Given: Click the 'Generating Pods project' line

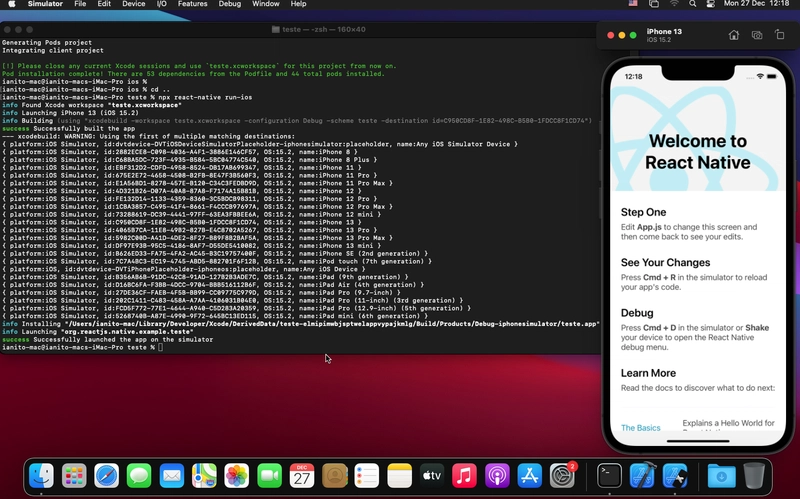Looking at the screenshot, I should [47, 43].
